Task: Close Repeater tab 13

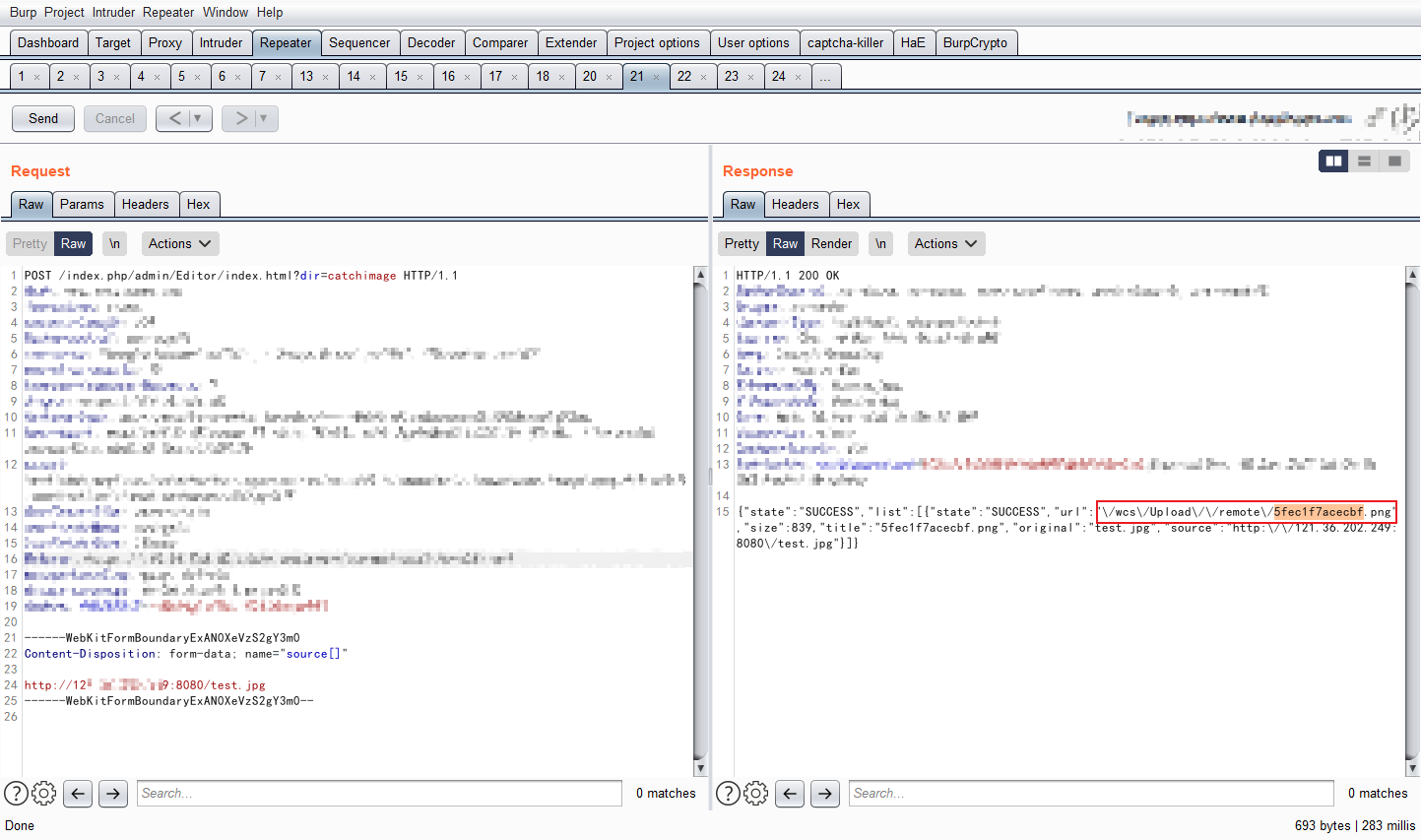Action: point(326,77)
